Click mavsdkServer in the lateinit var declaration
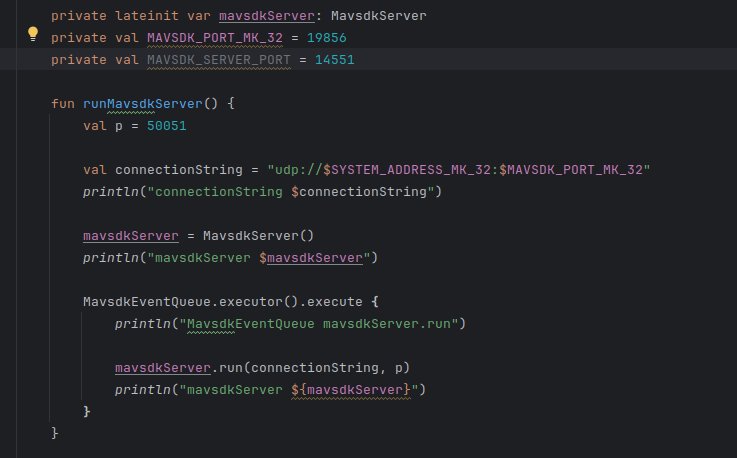The height and width of the screenshot is (458, 737). (x=267, y=16)
